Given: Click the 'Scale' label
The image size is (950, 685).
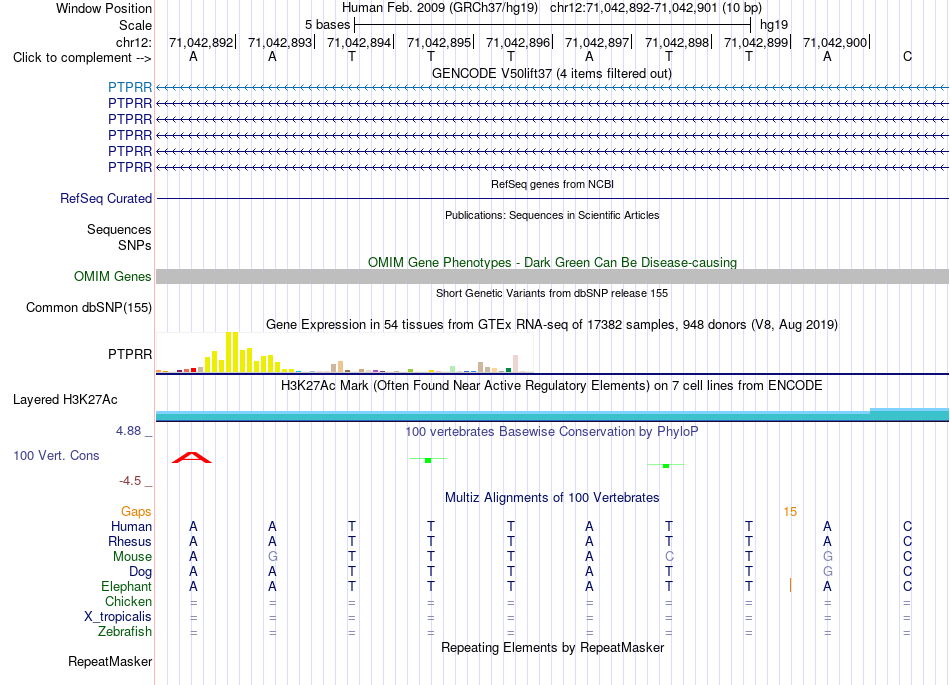Looking at the screenshot, I should [x=136, y=25].
